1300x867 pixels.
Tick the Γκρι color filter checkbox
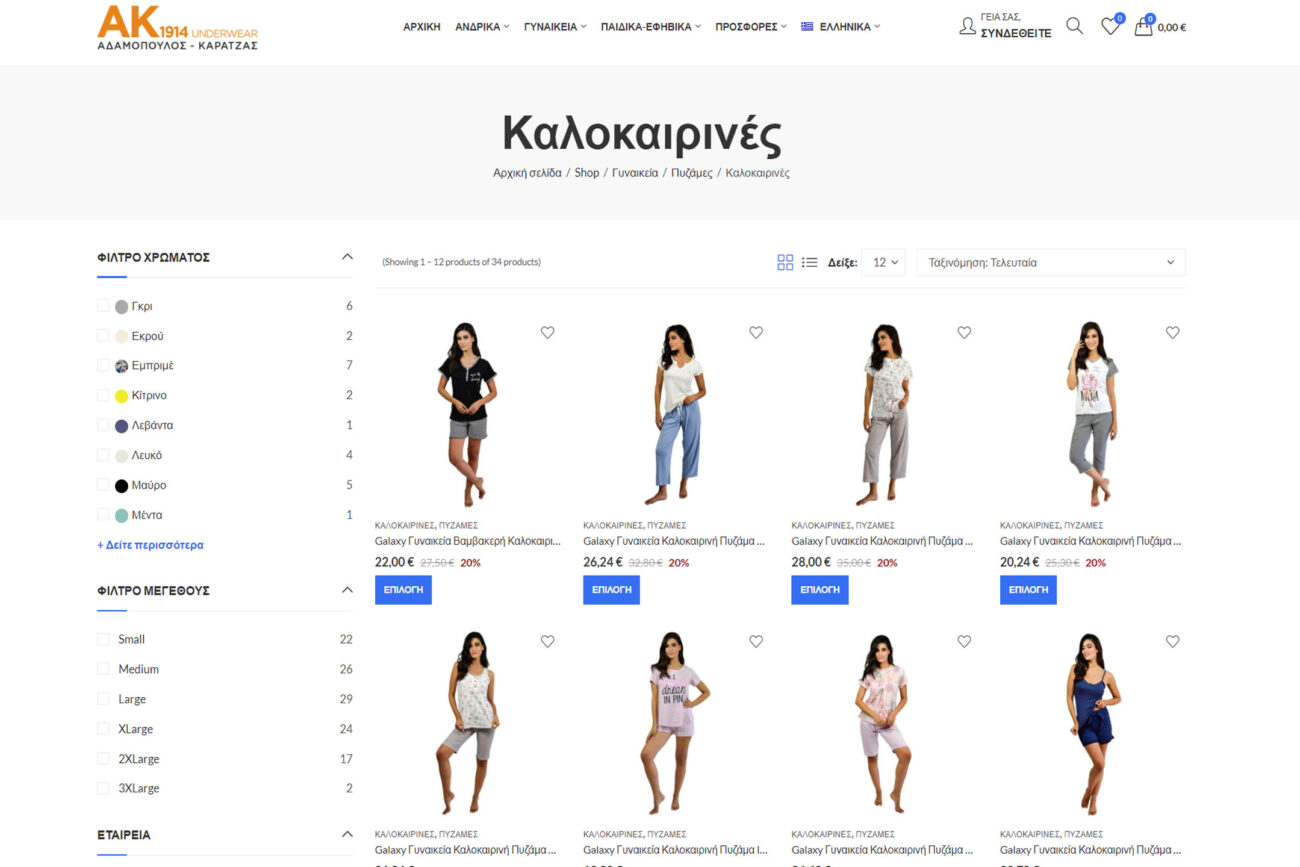103,306
